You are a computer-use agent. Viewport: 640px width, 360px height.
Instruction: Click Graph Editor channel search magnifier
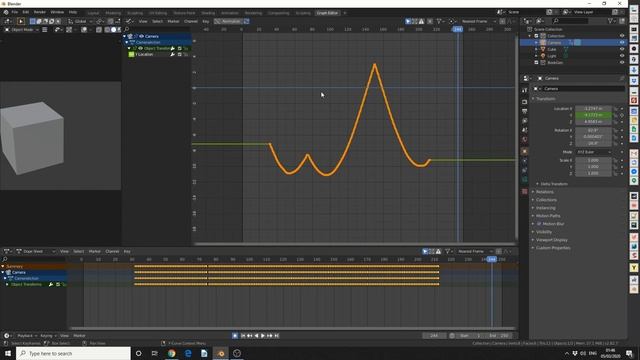[127, 29]
